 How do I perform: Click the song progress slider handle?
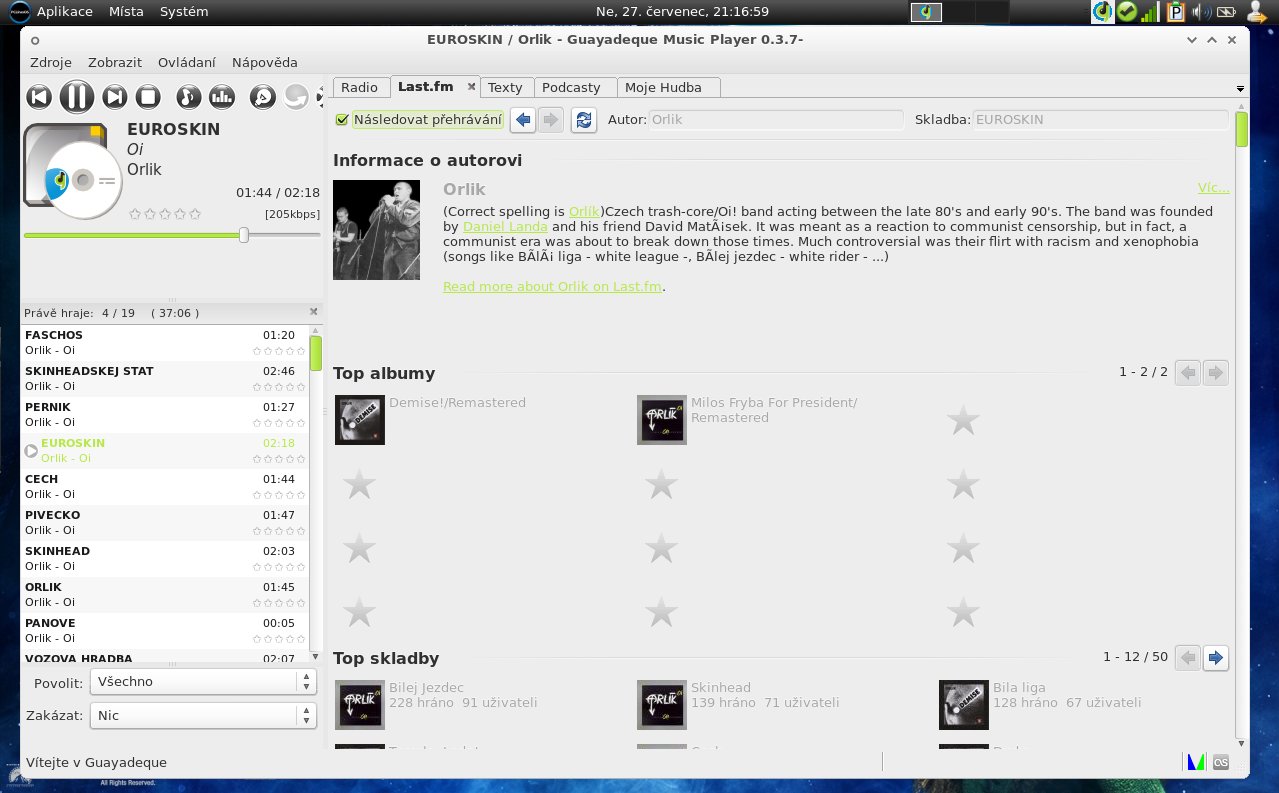click(244, 235)
